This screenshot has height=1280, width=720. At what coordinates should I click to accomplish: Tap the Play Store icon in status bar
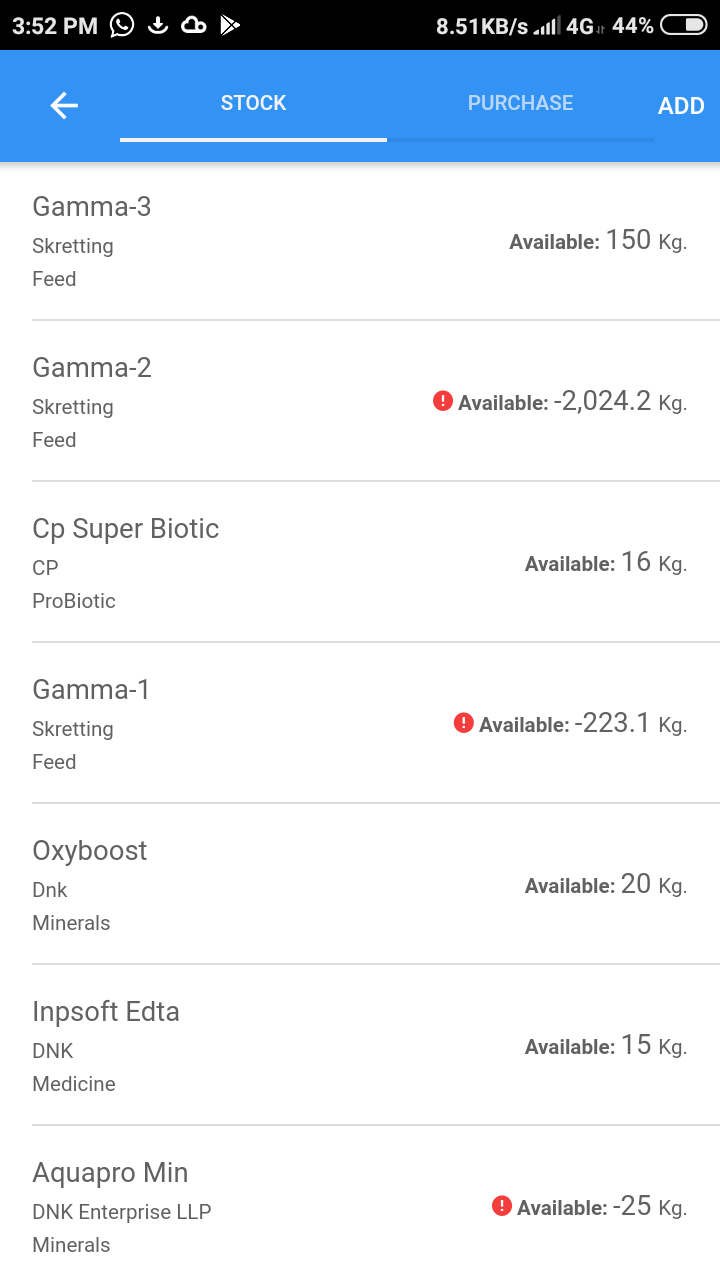(230, 25)
